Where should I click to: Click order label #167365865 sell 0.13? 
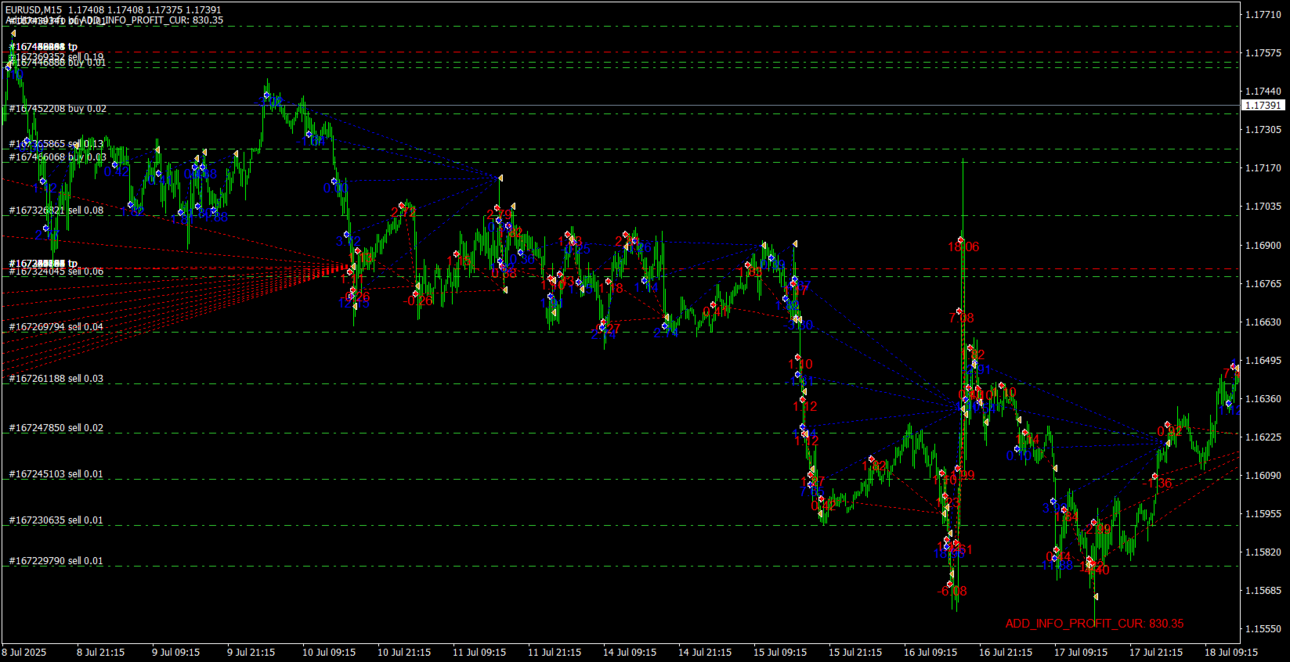[58, 144]
